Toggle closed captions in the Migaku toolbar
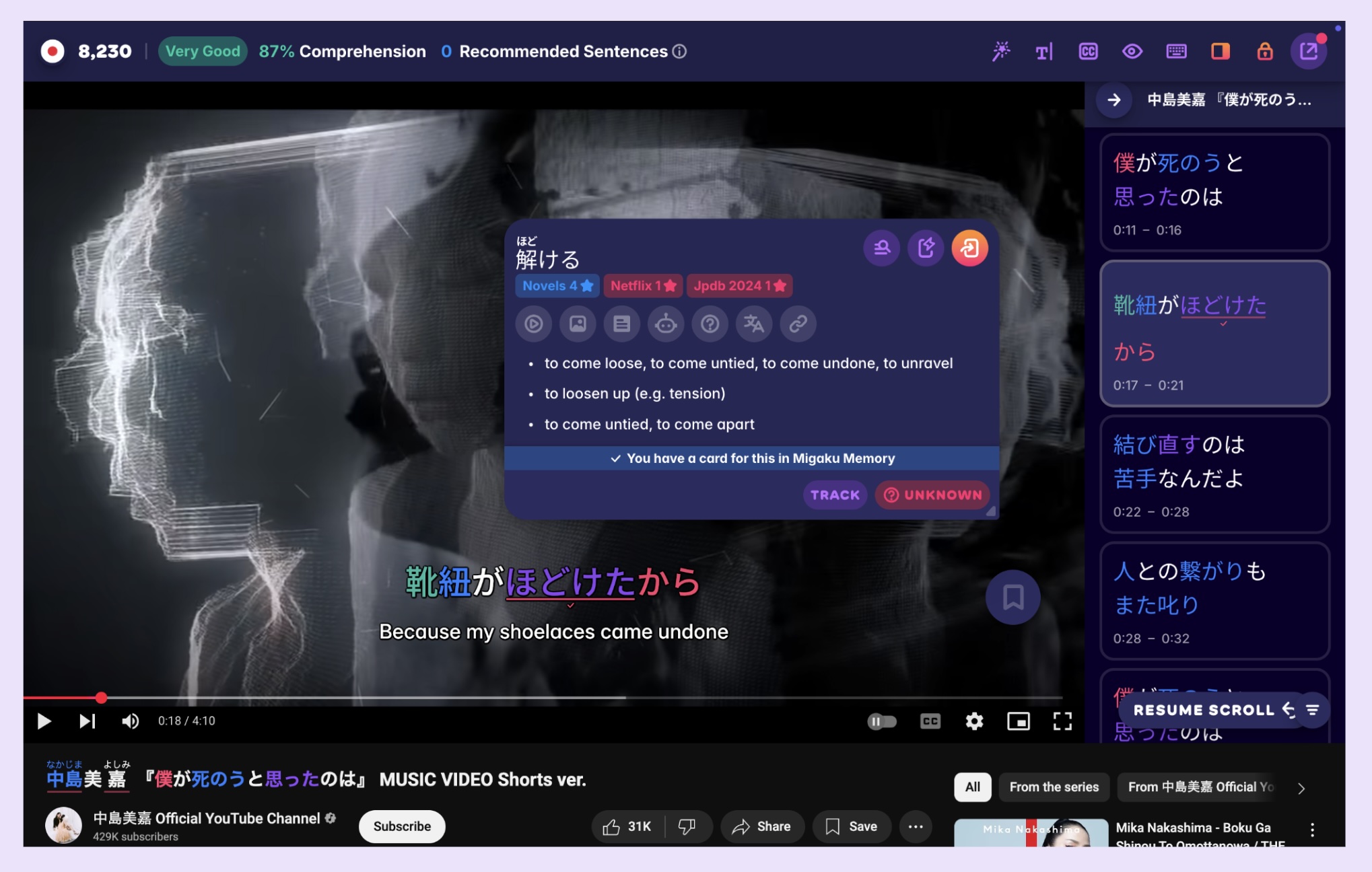The image size is (1372, 872). (1088, 51)
